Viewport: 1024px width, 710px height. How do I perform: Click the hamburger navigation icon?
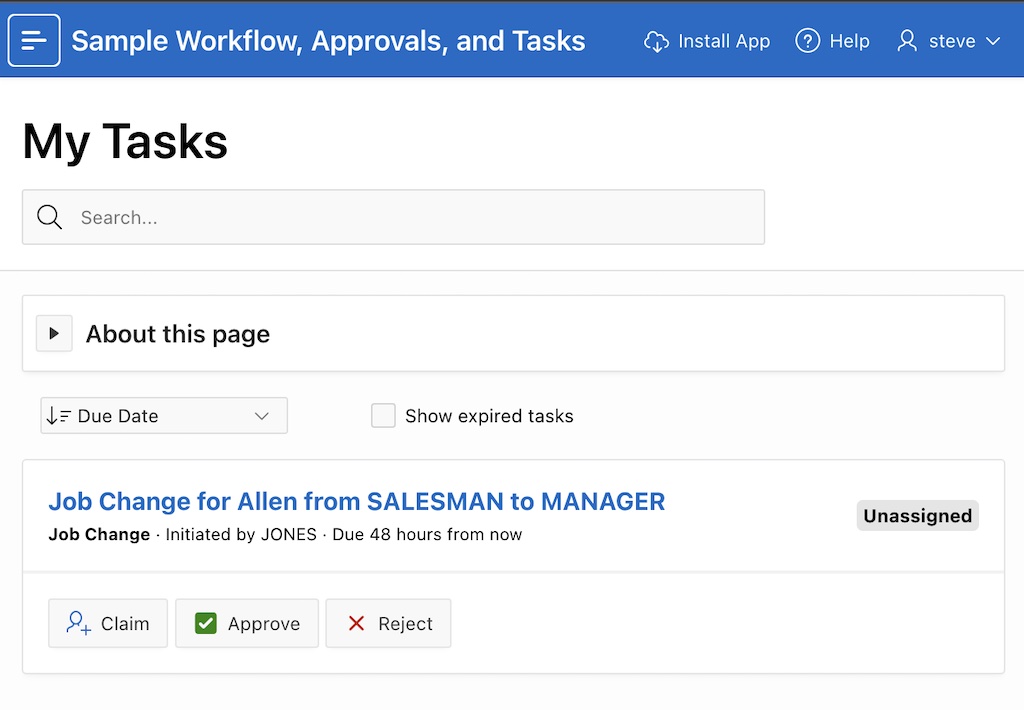35,40
